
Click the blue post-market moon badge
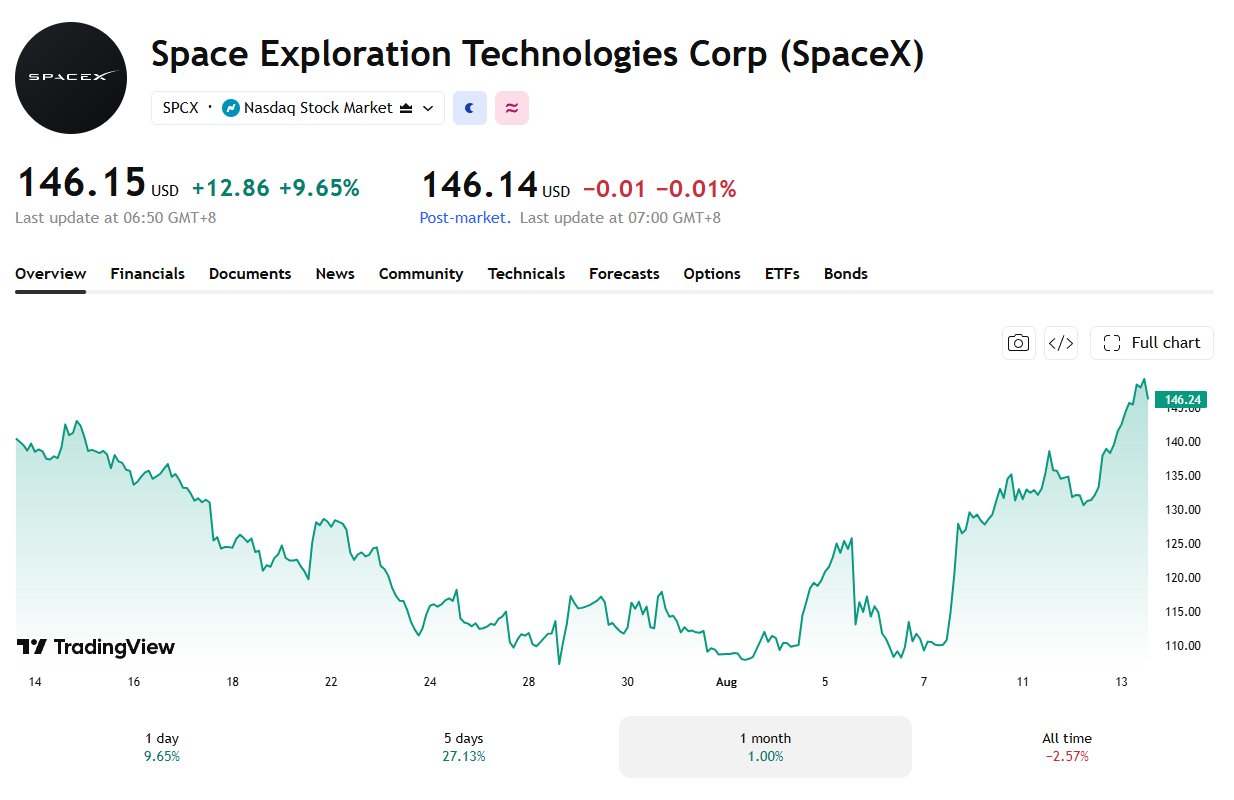[x=470, y=108]
